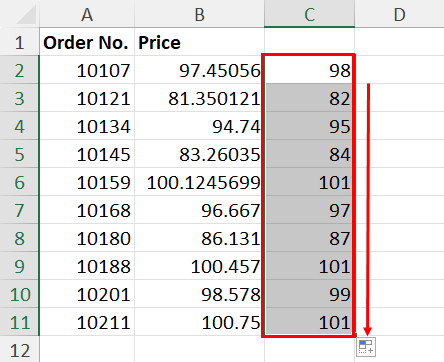Select rounded value 99 in column C

(x=310, y=294)
